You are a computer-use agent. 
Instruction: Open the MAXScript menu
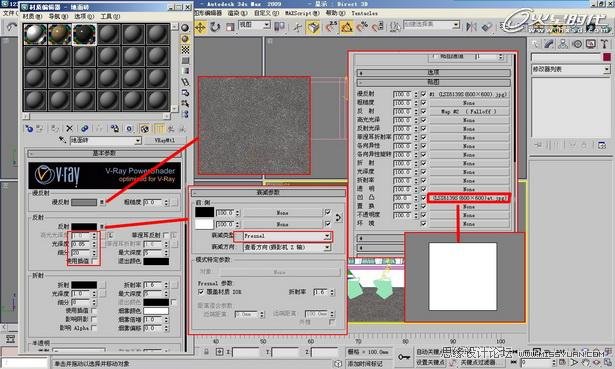(x=302, y=13)
